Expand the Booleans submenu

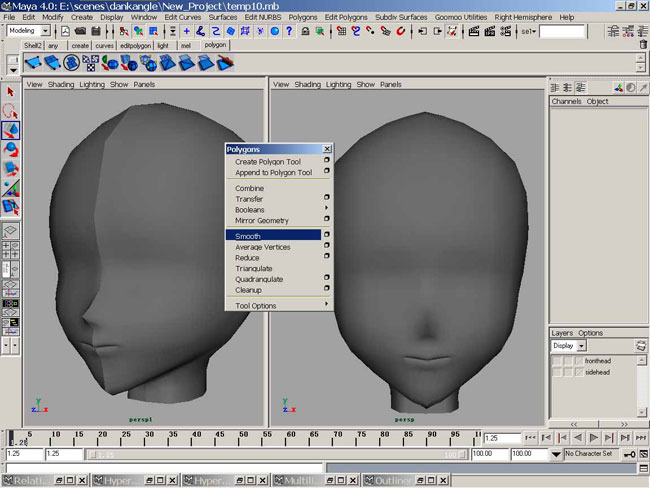pos(327,208)
